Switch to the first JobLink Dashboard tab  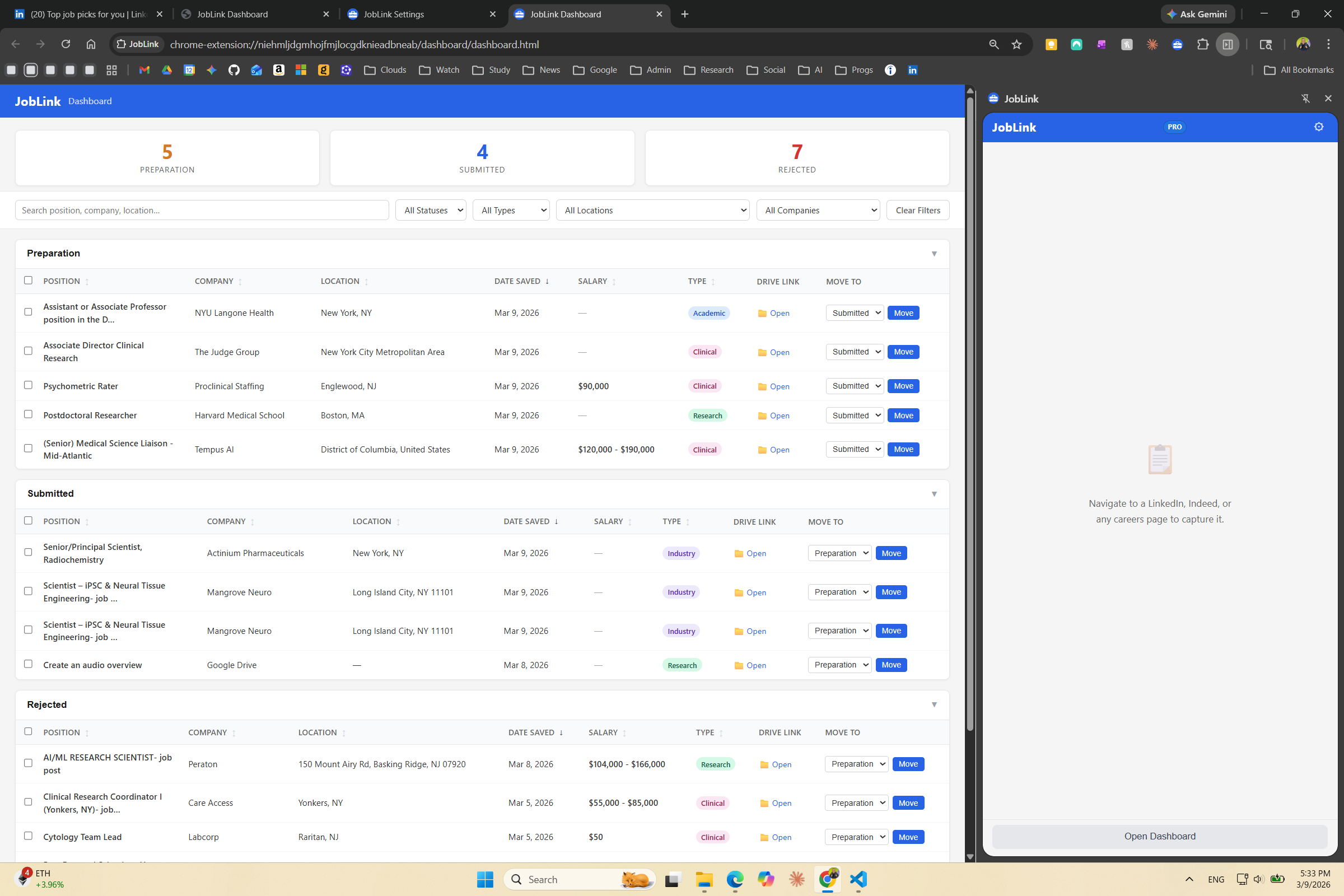point(255,15)
